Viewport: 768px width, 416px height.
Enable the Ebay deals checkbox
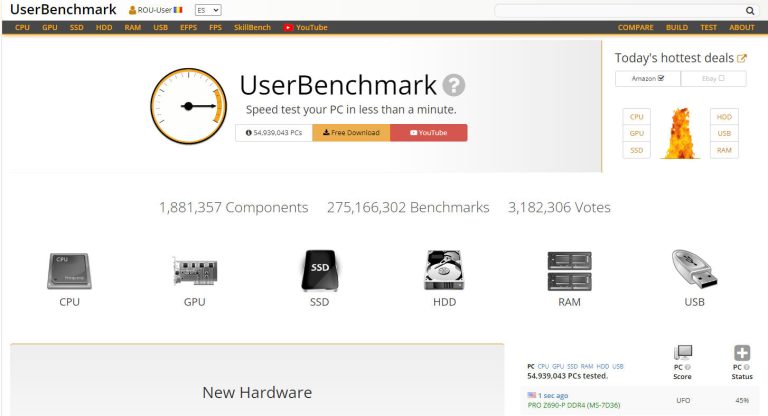(721, 78)
